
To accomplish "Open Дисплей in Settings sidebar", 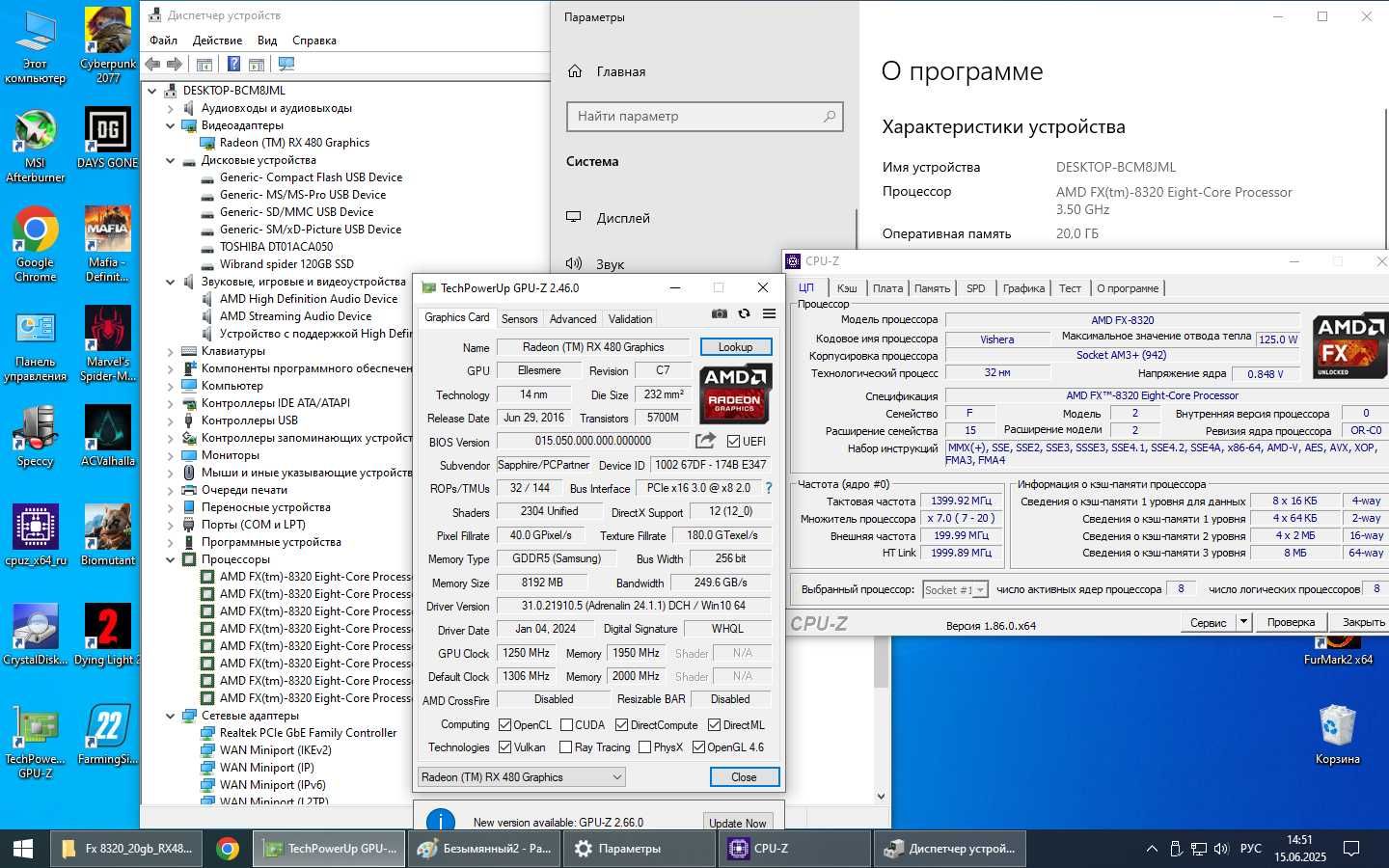I will click(623, 218).
